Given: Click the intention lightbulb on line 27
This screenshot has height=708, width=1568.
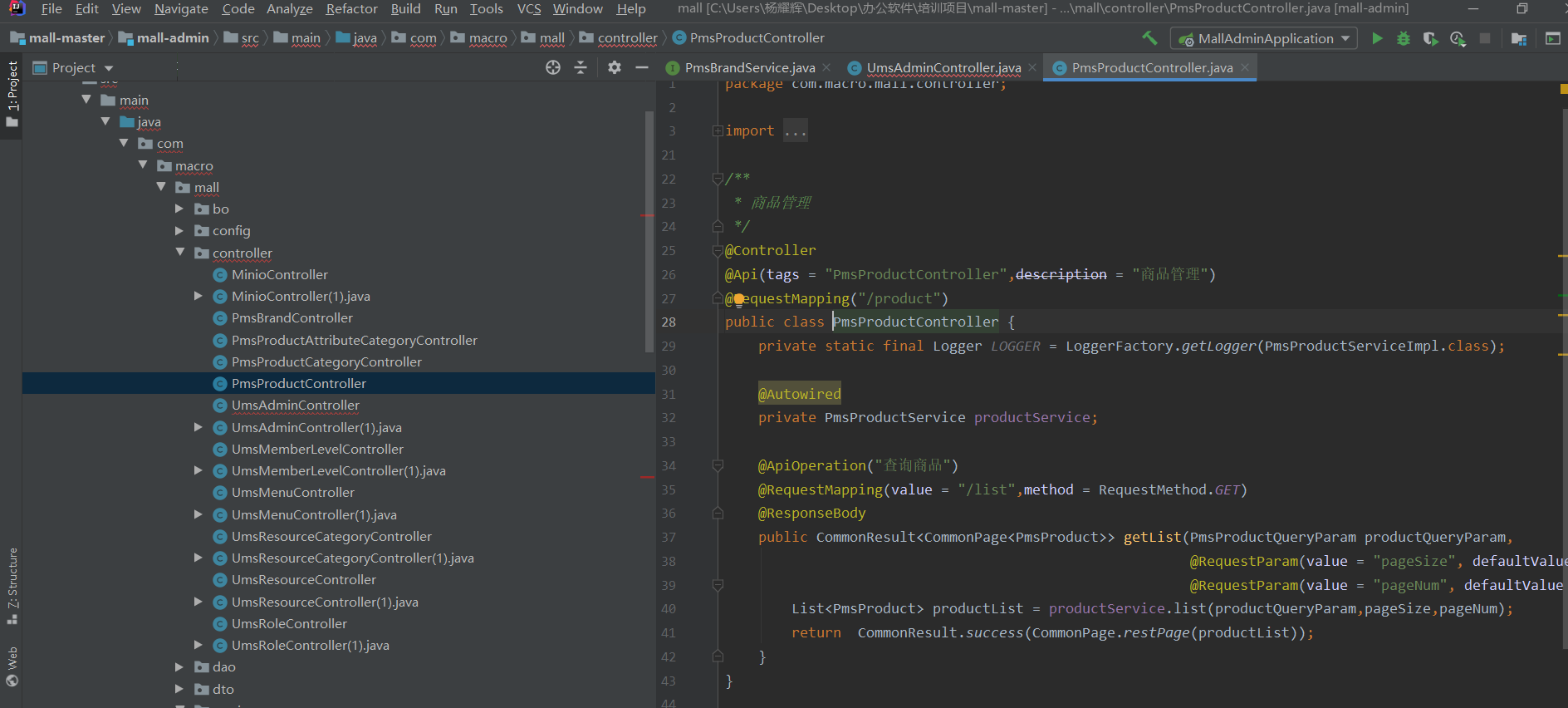Looking at the screenshot, I should 738,300.
